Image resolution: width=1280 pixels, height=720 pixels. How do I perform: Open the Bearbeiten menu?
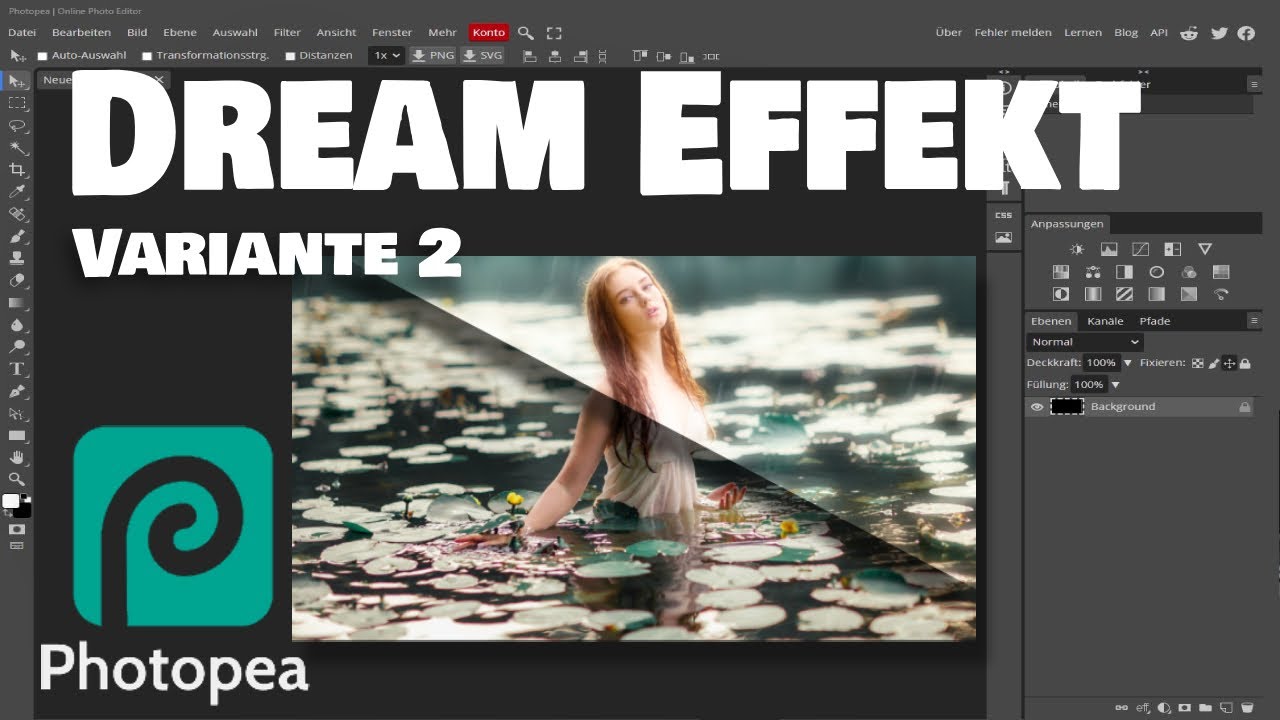[x=82, y=33]
